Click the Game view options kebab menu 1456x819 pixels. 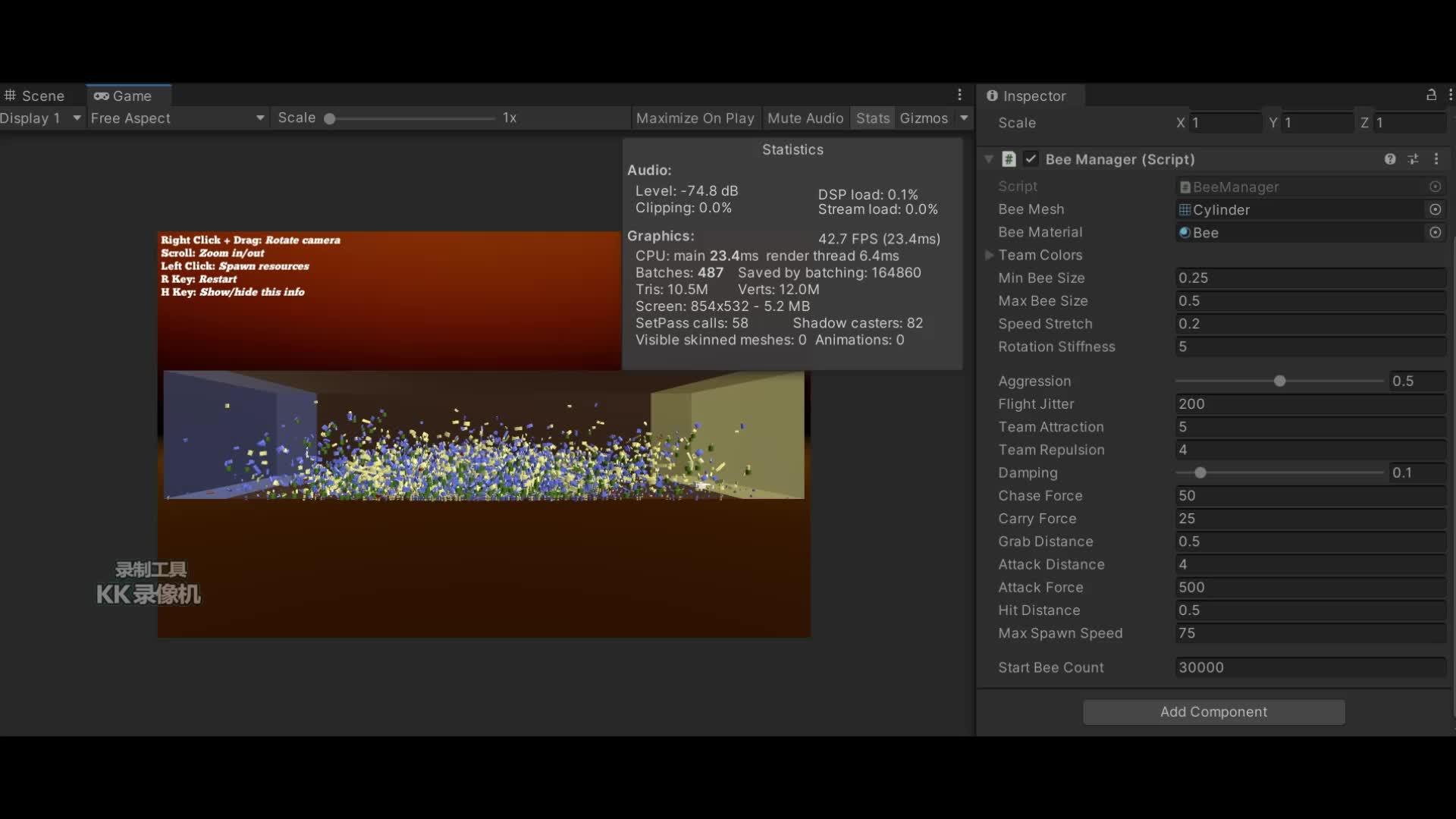click(959, 95)
